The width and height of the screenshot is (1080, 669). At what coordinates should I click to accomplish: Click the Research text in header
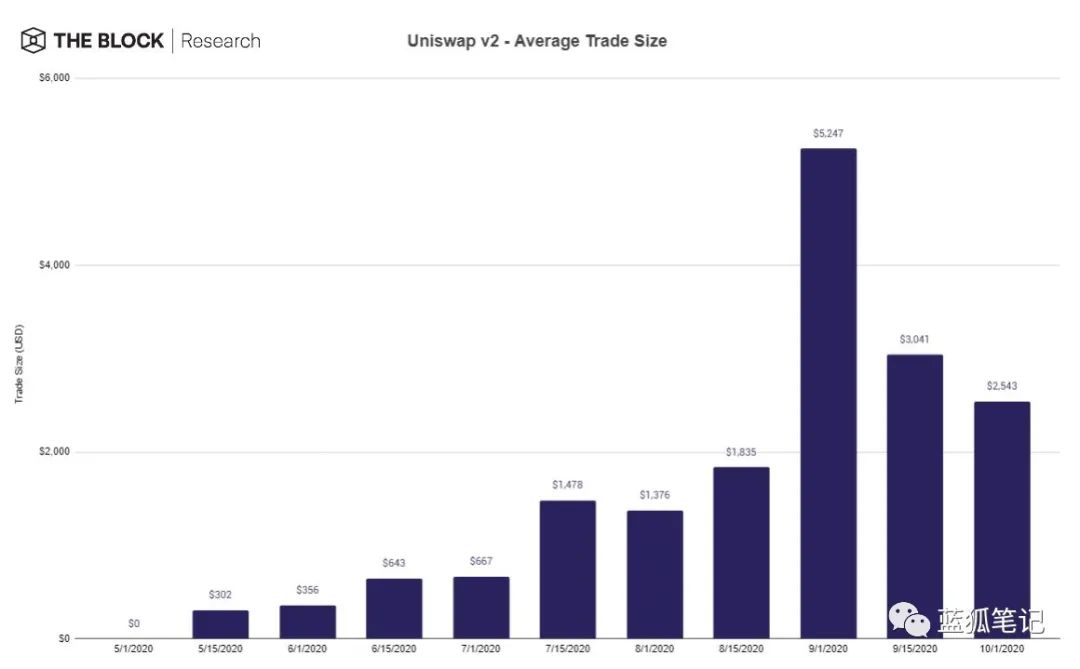click(x=220, y=41)
